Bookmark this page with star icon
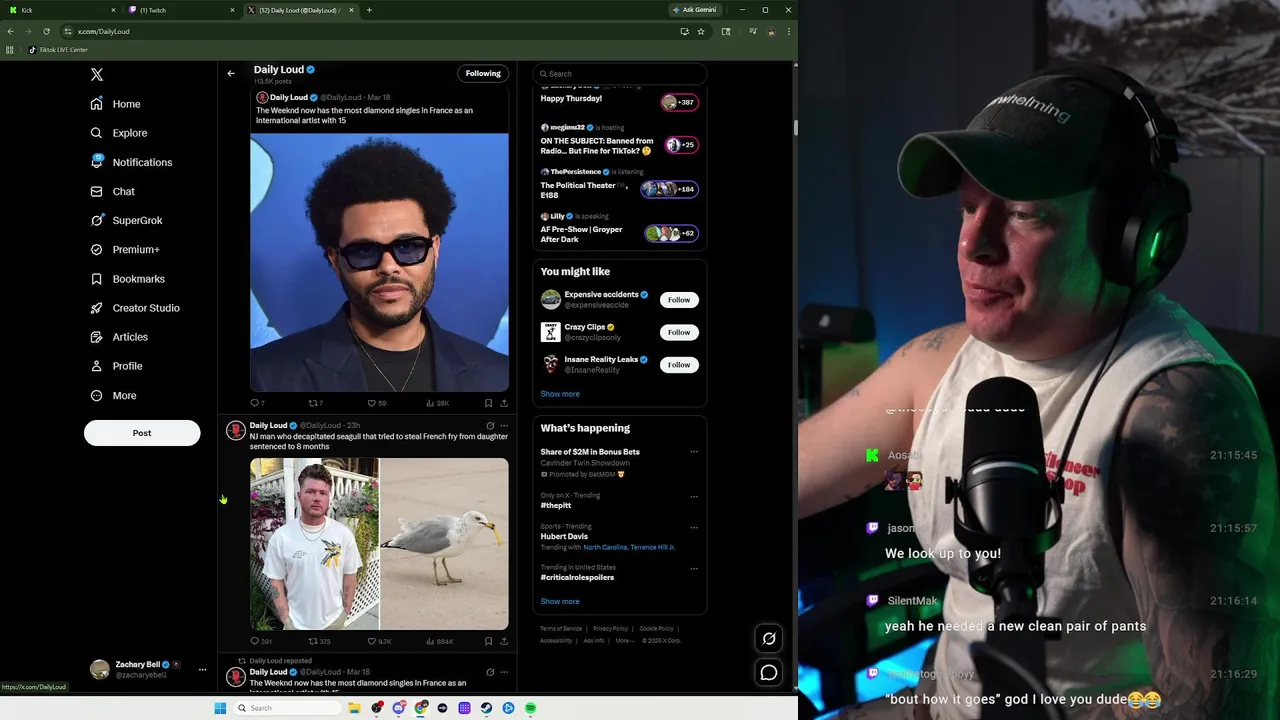This screenshot has width=1280, height=720. (x=701, y=31)
